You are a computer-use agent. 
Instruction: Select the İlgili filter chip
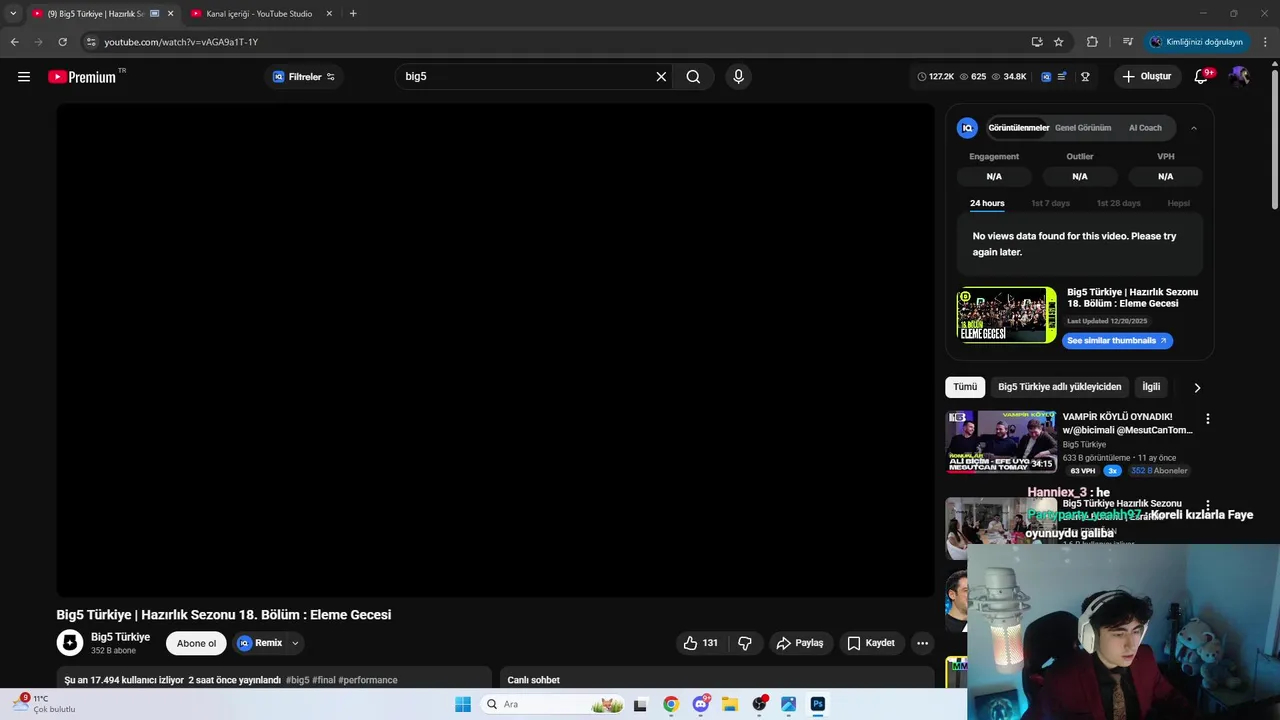[x=1151, y=387]
